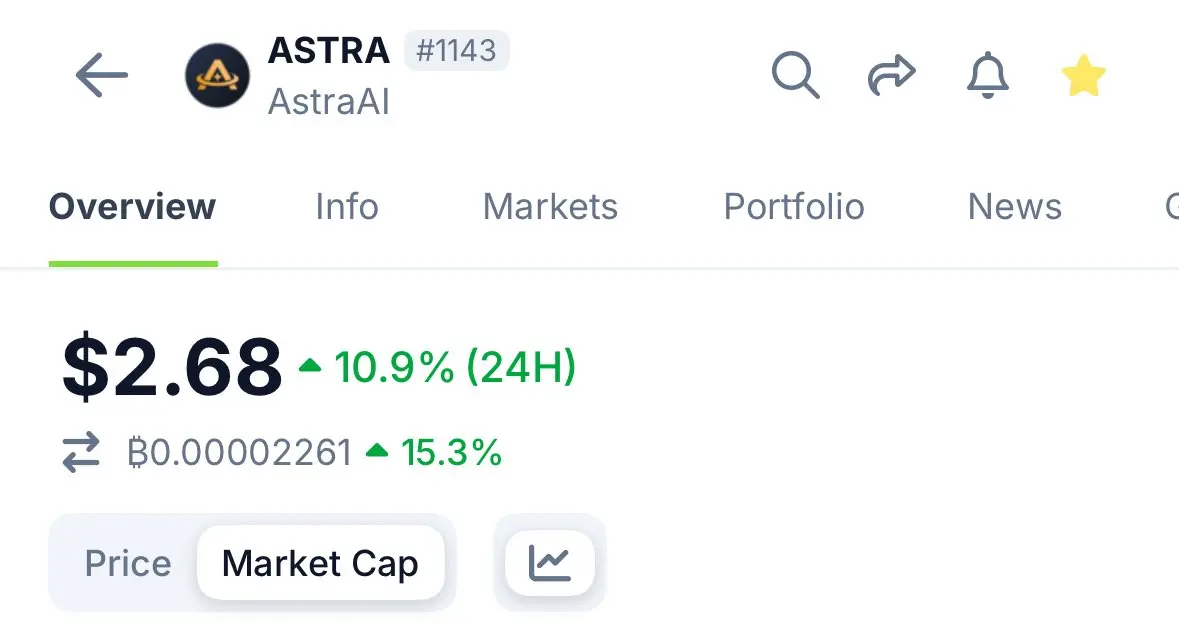Open the News tab

coord(1014,207)
